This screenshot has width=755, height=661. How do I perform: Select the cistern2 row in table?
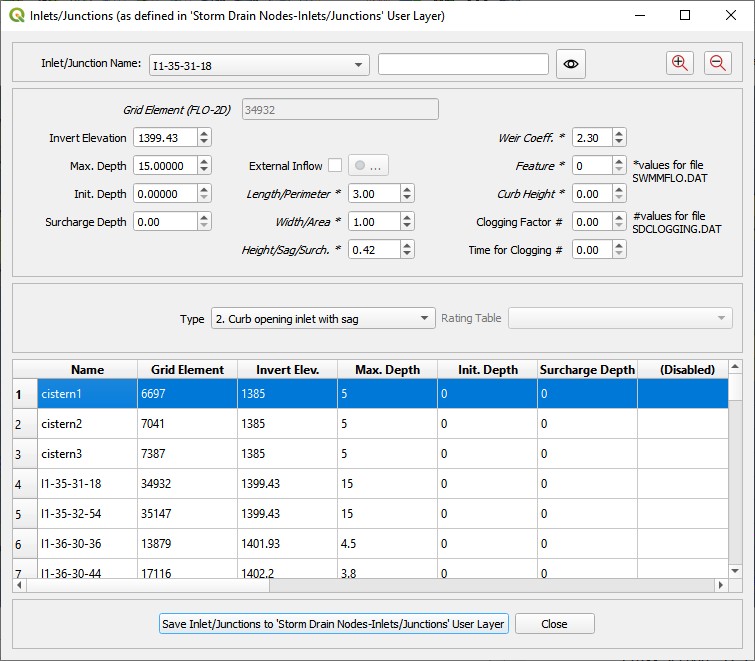coord(88,424)
